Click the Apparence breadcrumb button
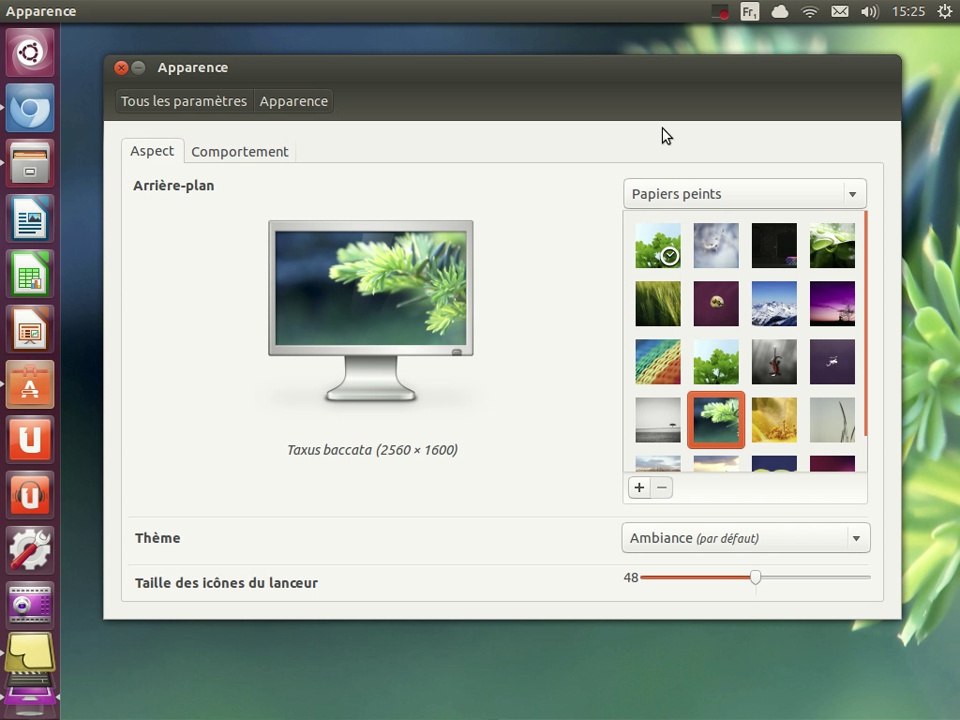The height and width of the screenshot is (720, 960). click(293, 101)
